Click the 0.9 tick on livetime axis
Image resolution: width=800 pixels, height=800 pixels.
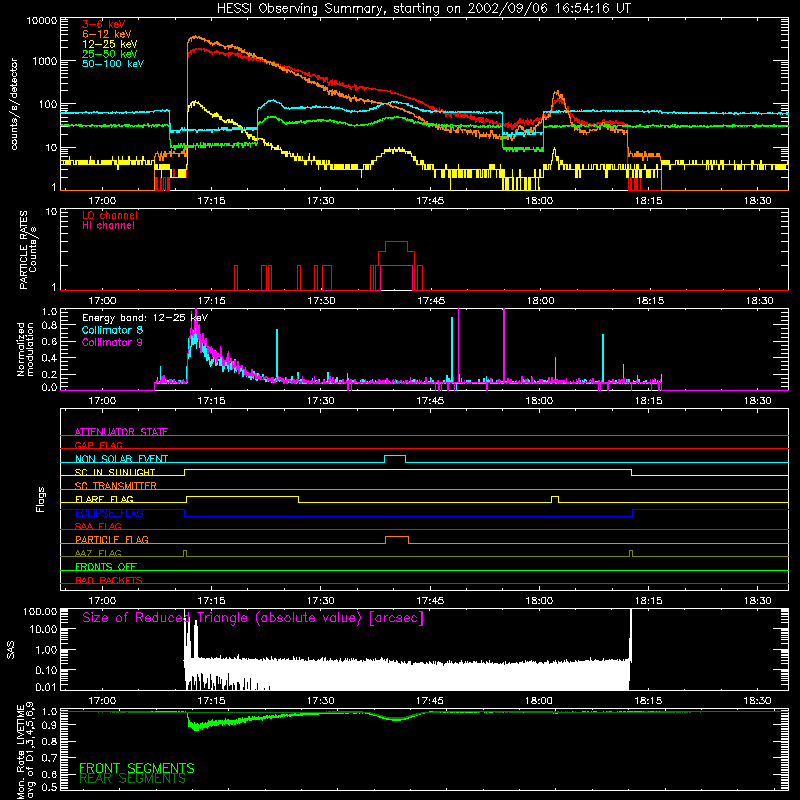[49, 724]
